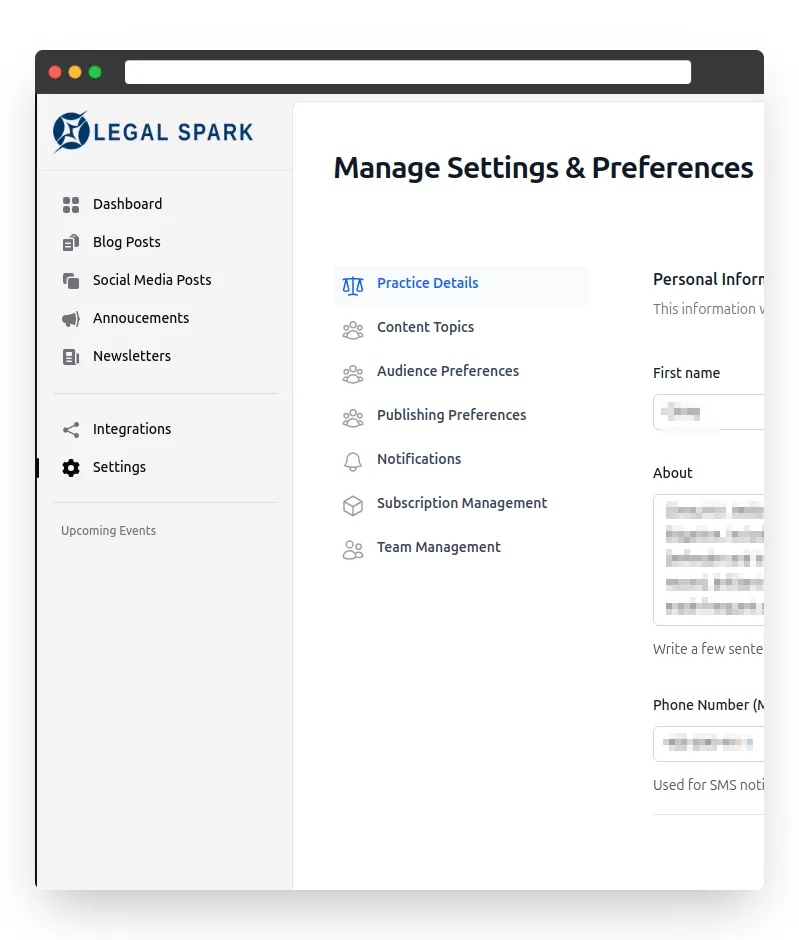Click into the First name field
799x940 pixels.
coord(708,412)
